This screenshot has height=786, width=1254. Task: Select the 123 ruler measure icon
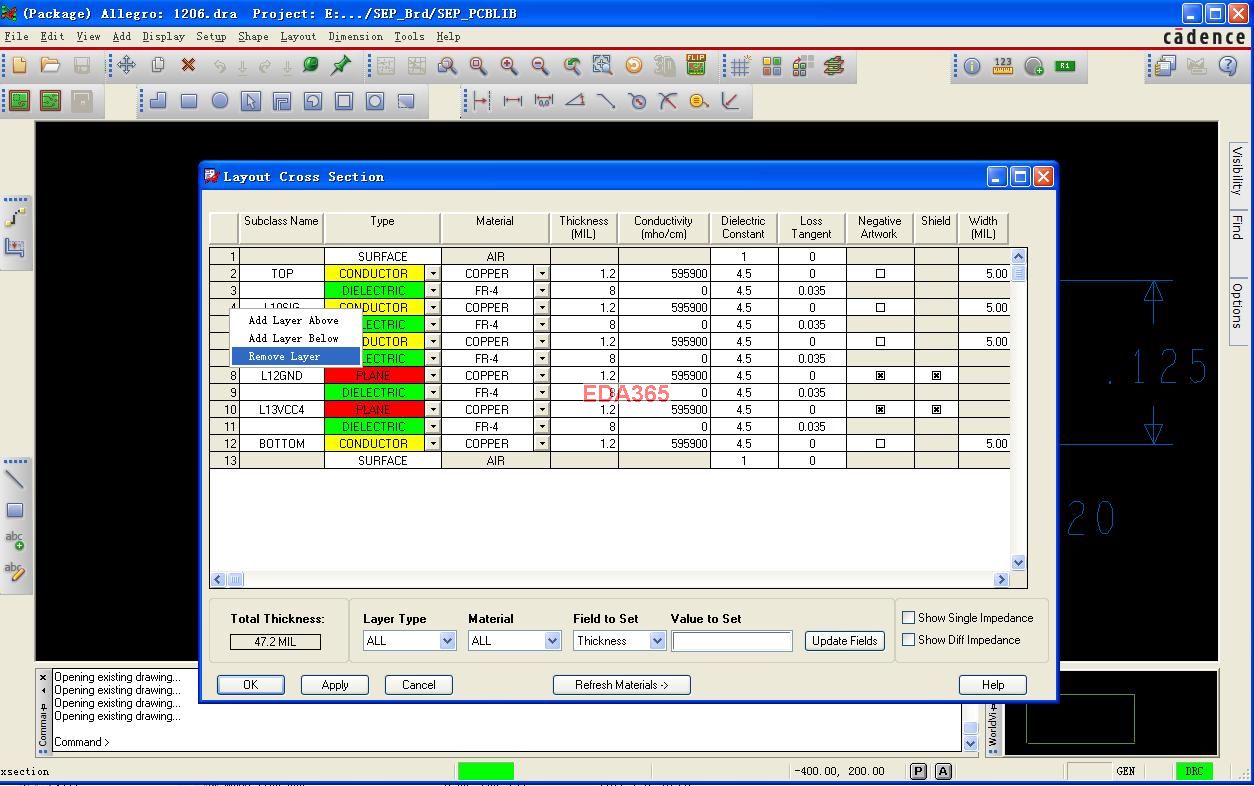coord(1003,66)
